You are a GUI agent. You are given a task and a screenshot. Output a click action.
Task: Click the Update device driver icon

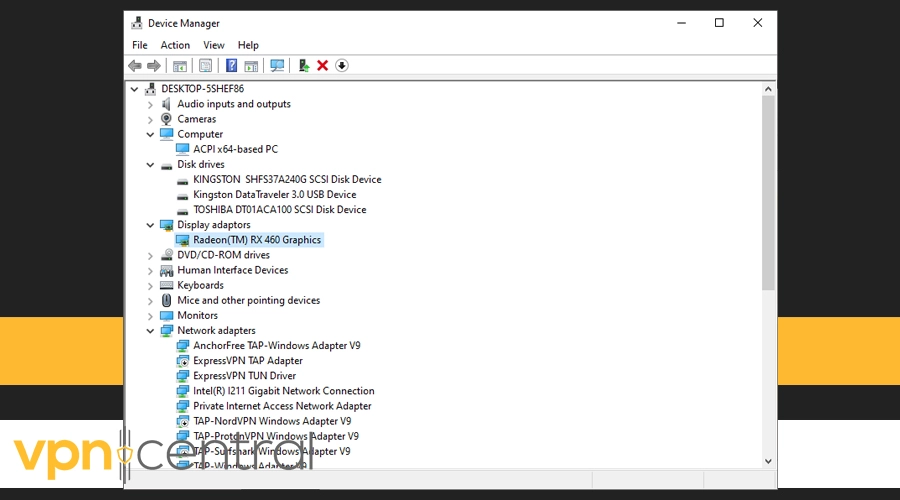pyautogui.click(x=304, y=65)
